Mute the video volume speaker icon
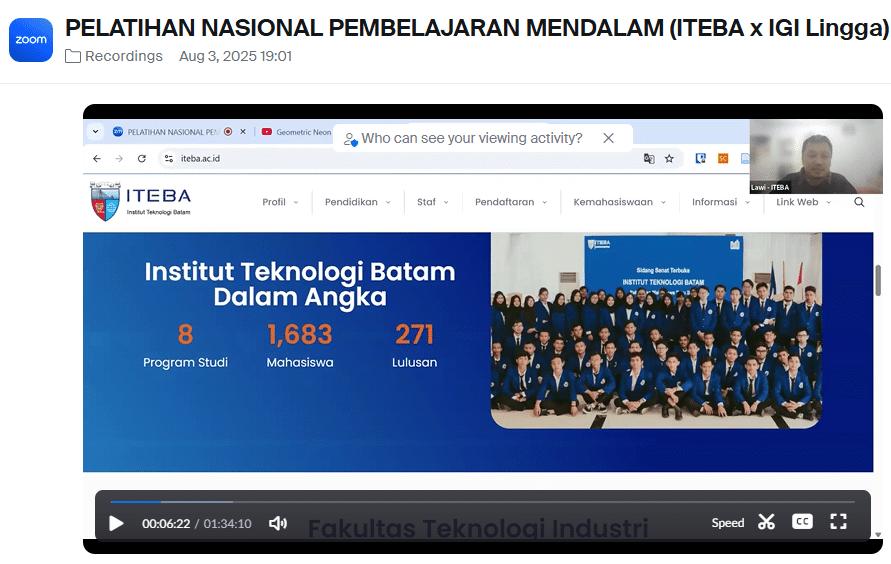This screenshot has height=564, width=891. (x=278, y=523)
